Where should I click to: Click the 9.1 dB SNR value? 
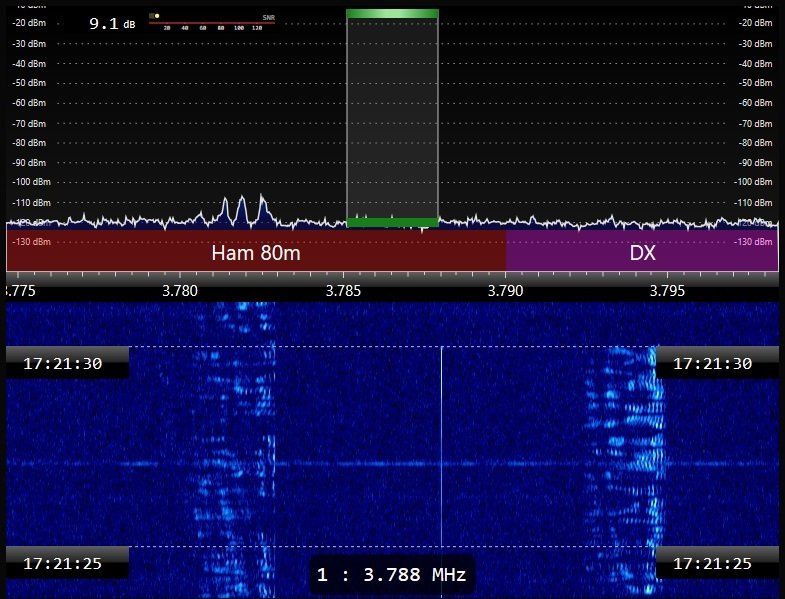112,24
